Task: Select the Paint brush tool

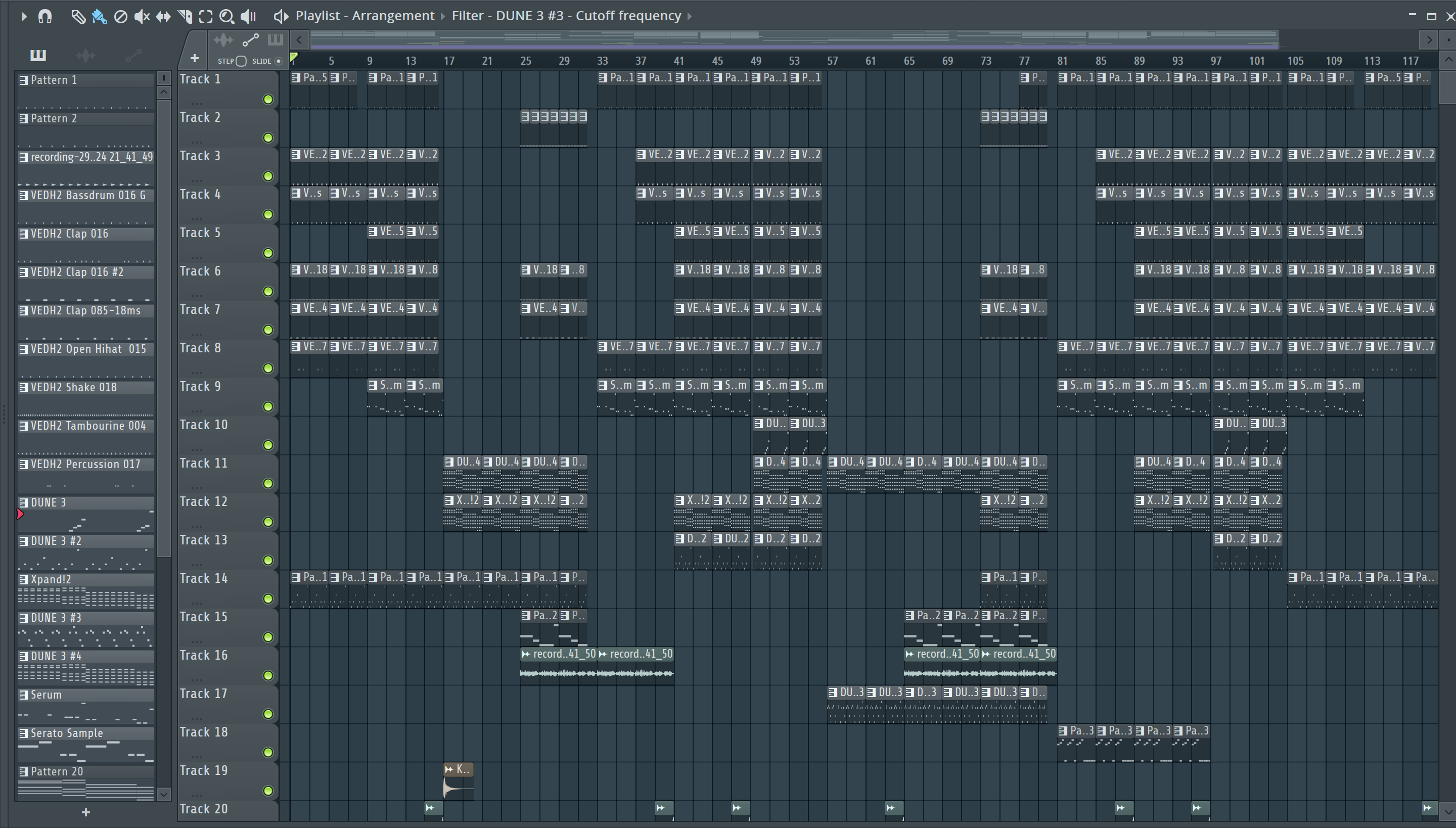Action: [99, 17]
